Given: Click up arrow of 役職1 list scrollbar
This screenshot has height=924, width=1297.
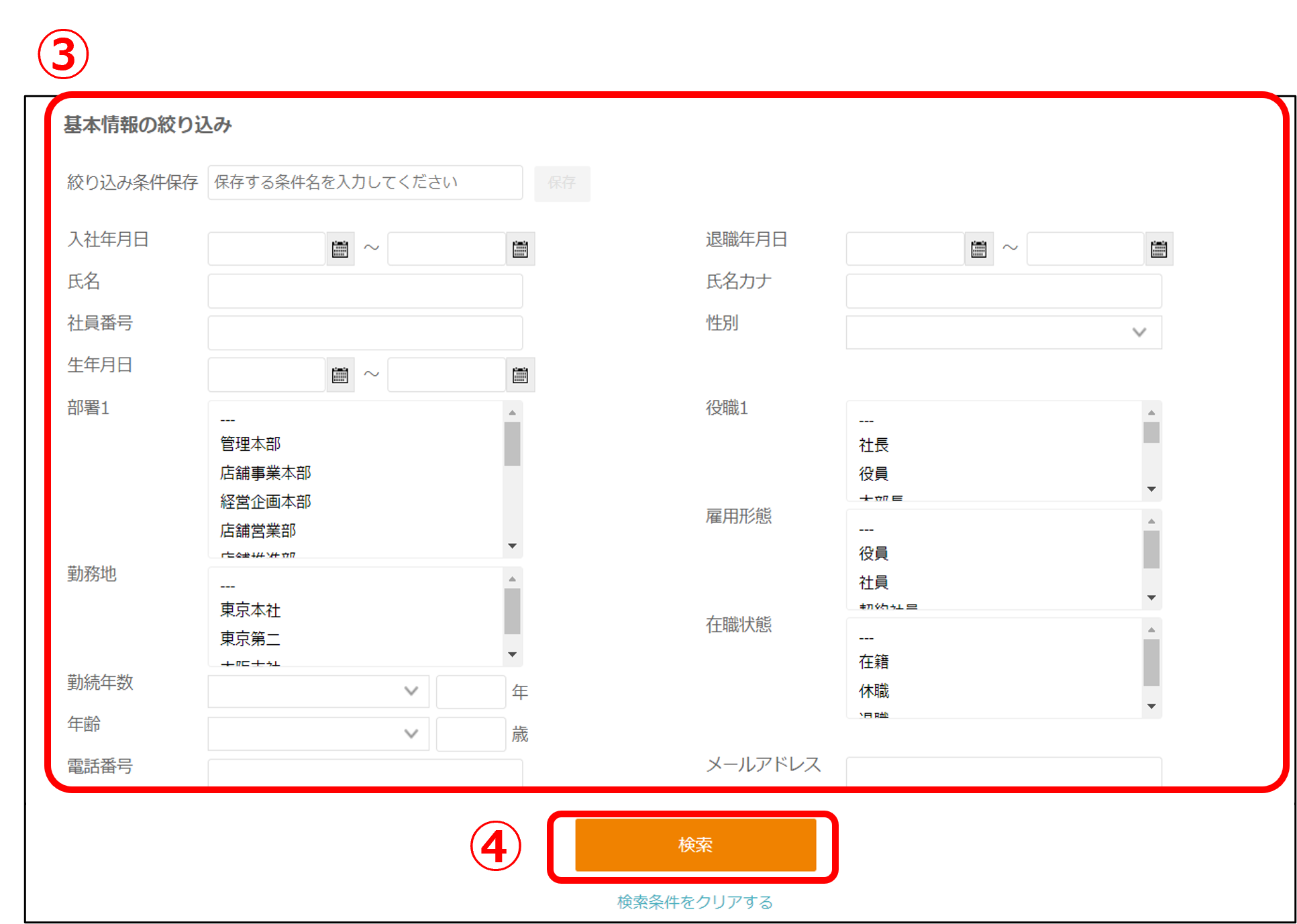Looking at the screenshot, I should tap(1151, 412).
